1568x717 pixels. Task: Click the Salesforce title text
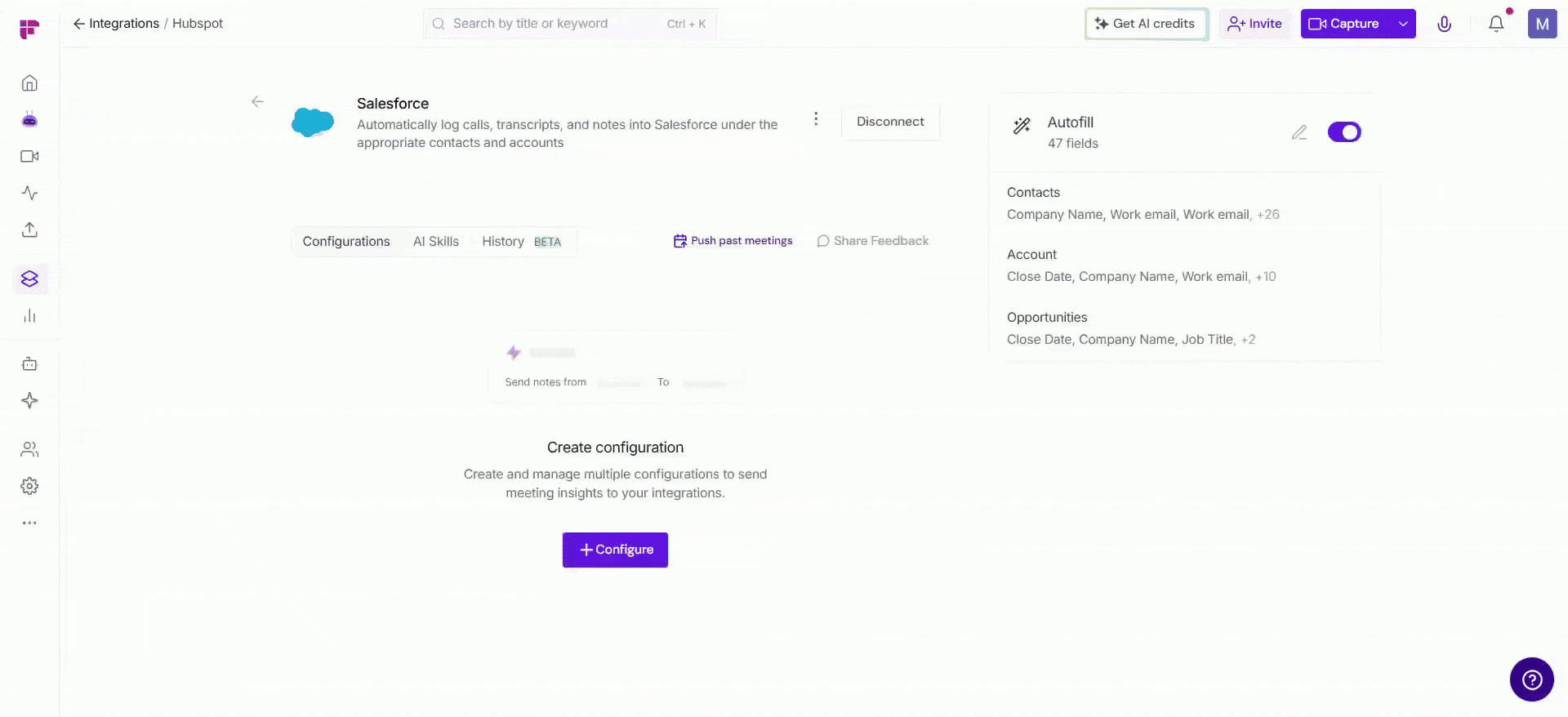pos(393,104)
